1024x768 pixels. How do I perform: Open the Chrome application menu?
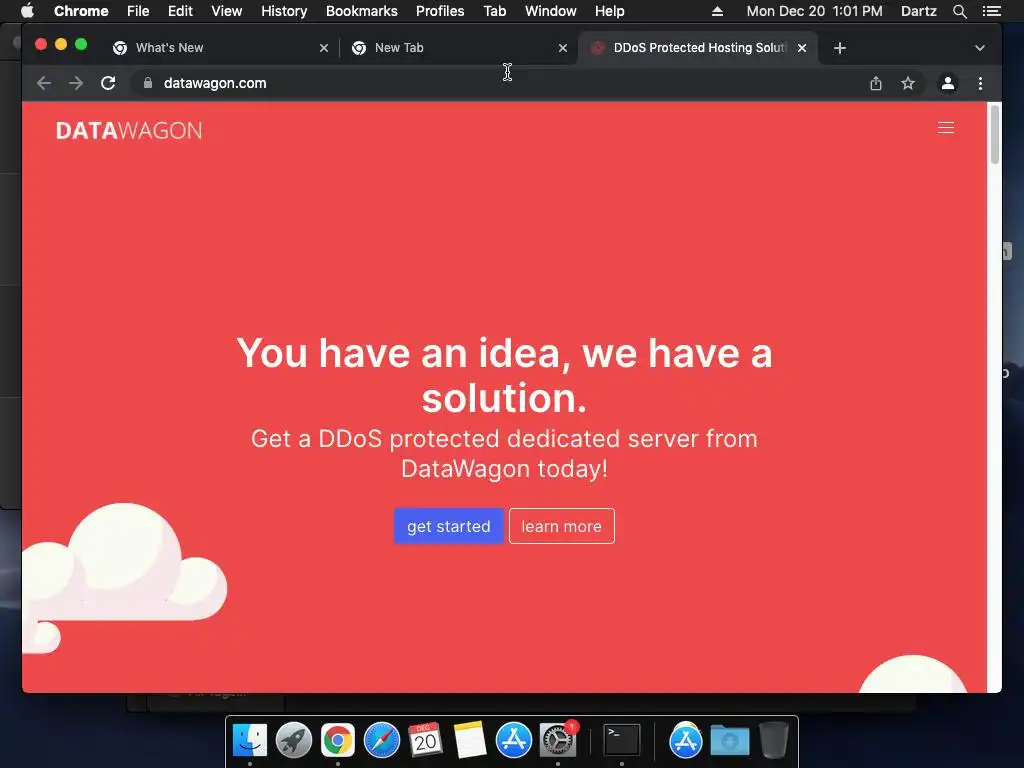[81, 11]
